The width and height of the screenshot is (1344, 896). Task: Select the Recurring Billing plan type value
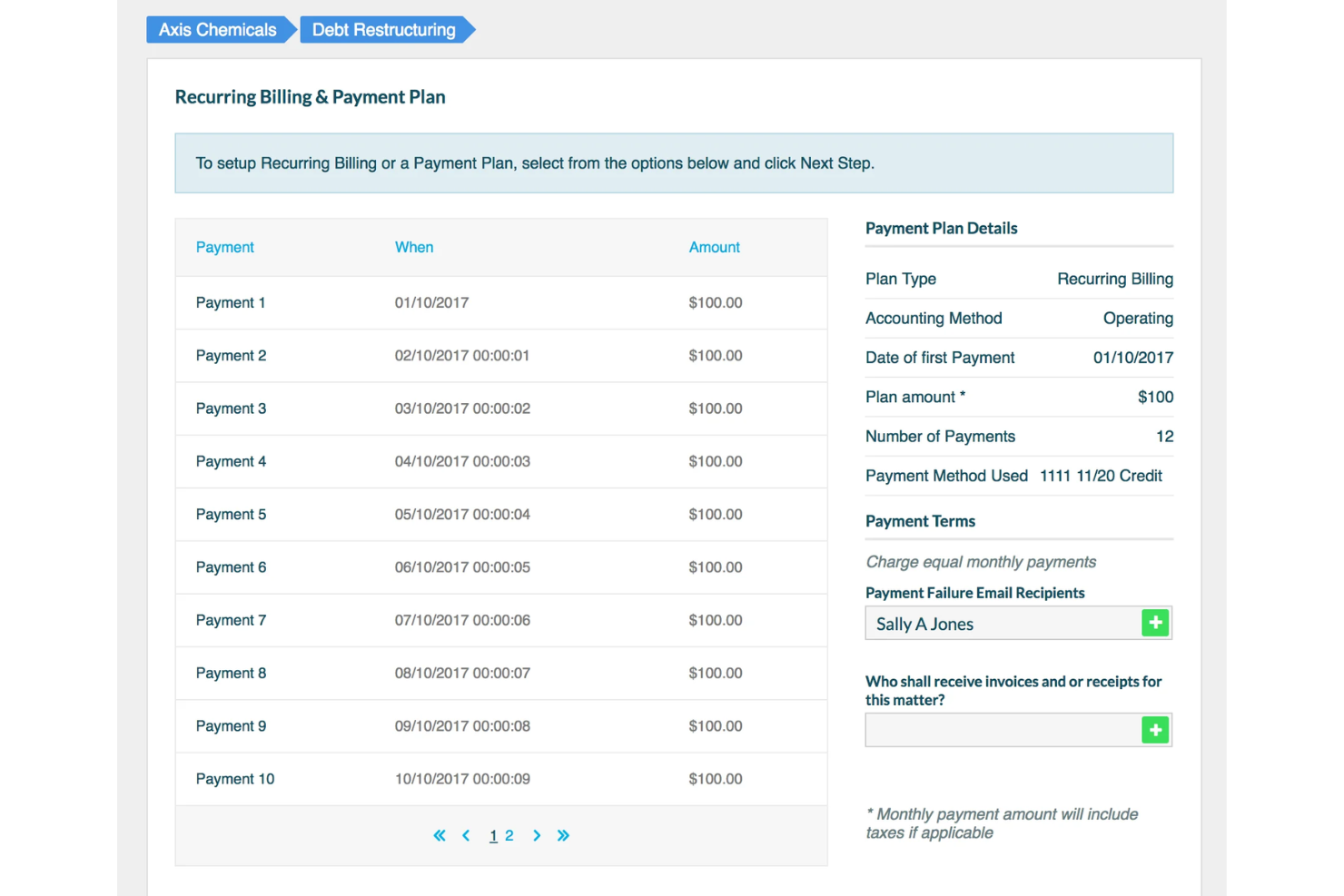click(x=1114, y=279)
